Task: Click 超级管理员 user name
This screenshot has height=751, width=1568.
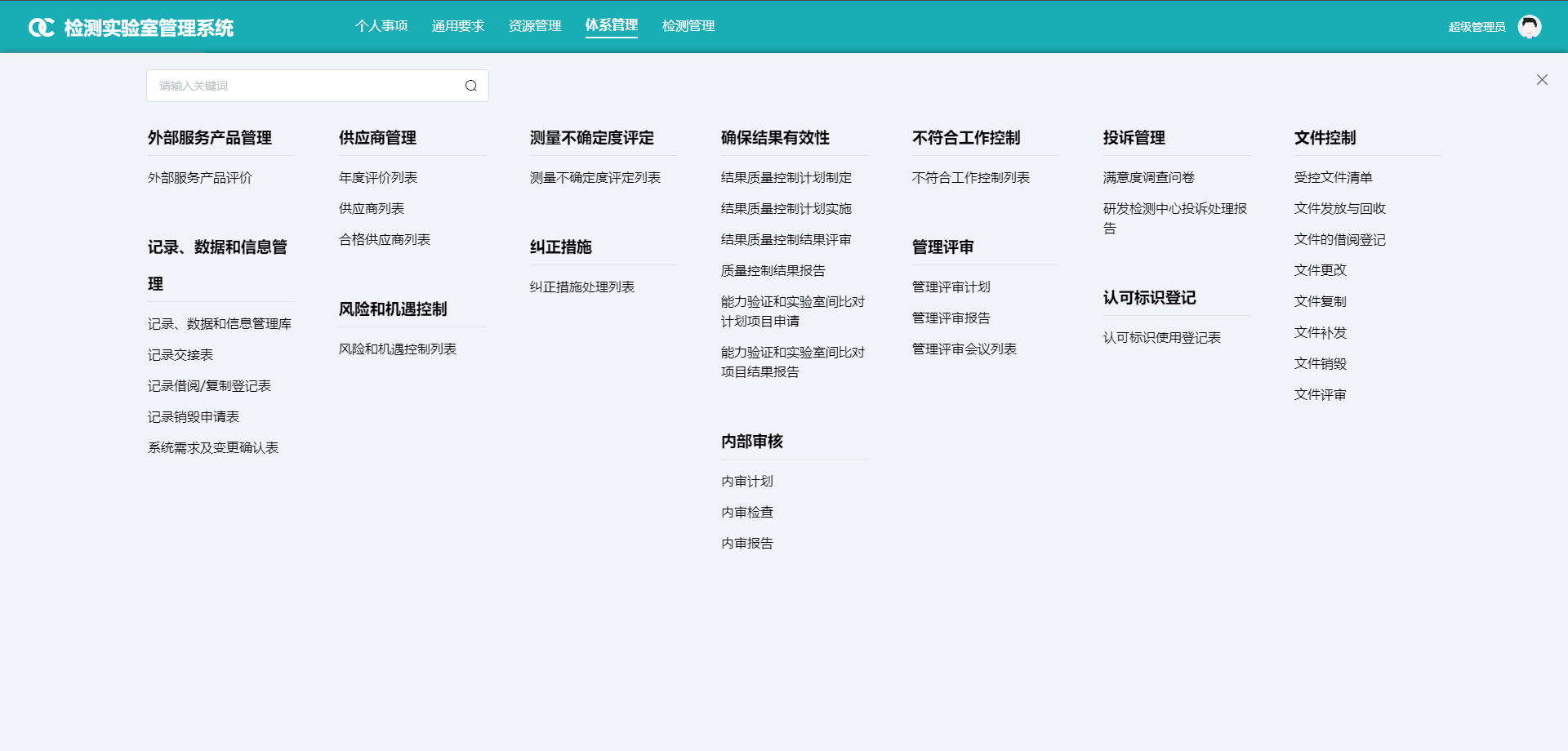Action: [1477, 27]
